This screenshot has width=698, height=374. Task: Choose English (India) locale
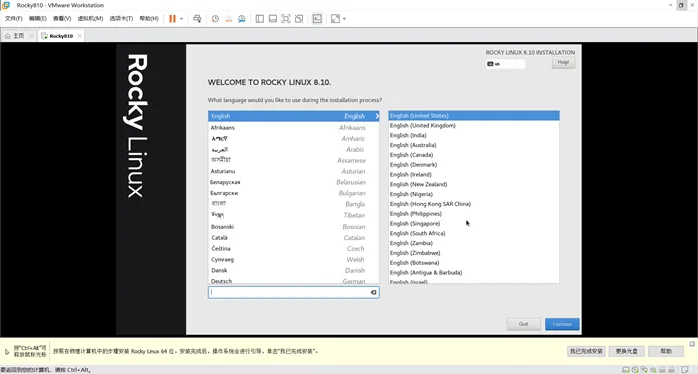[474, 135]
